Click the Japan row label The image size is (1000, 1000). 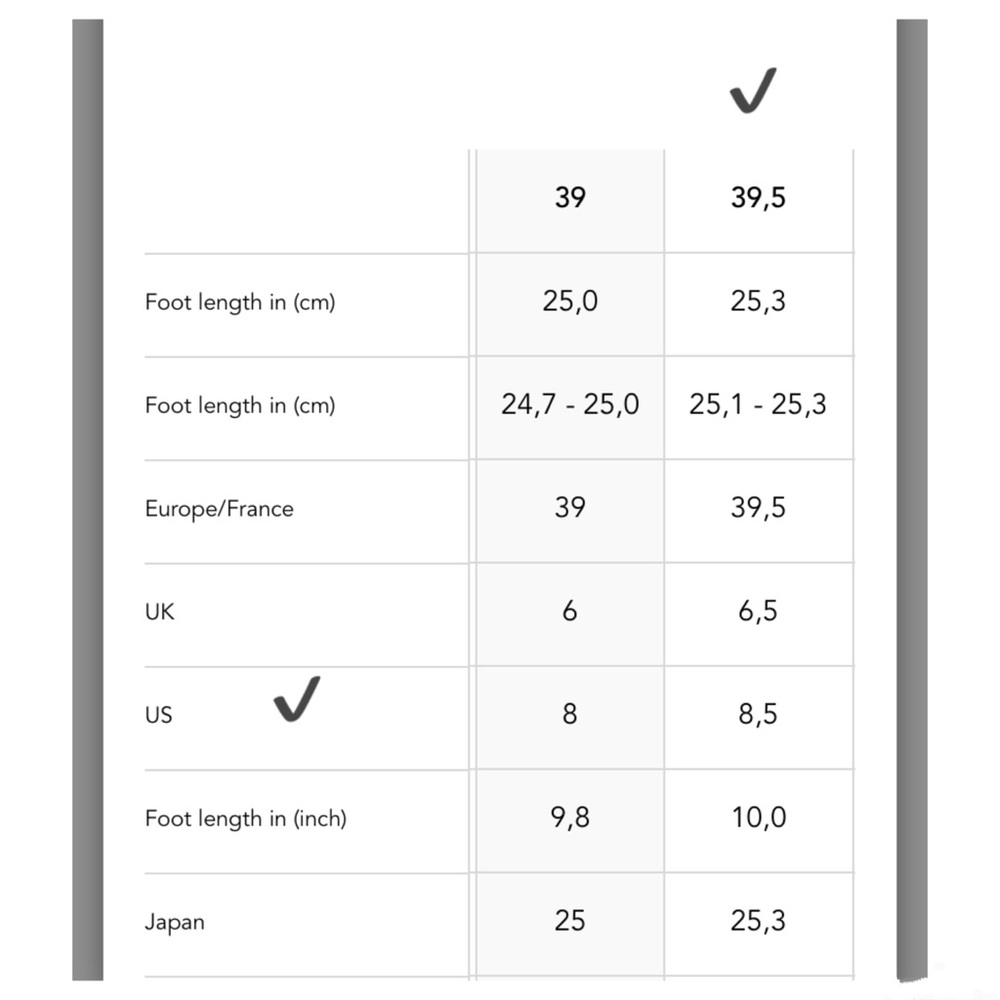click(175, 921)
